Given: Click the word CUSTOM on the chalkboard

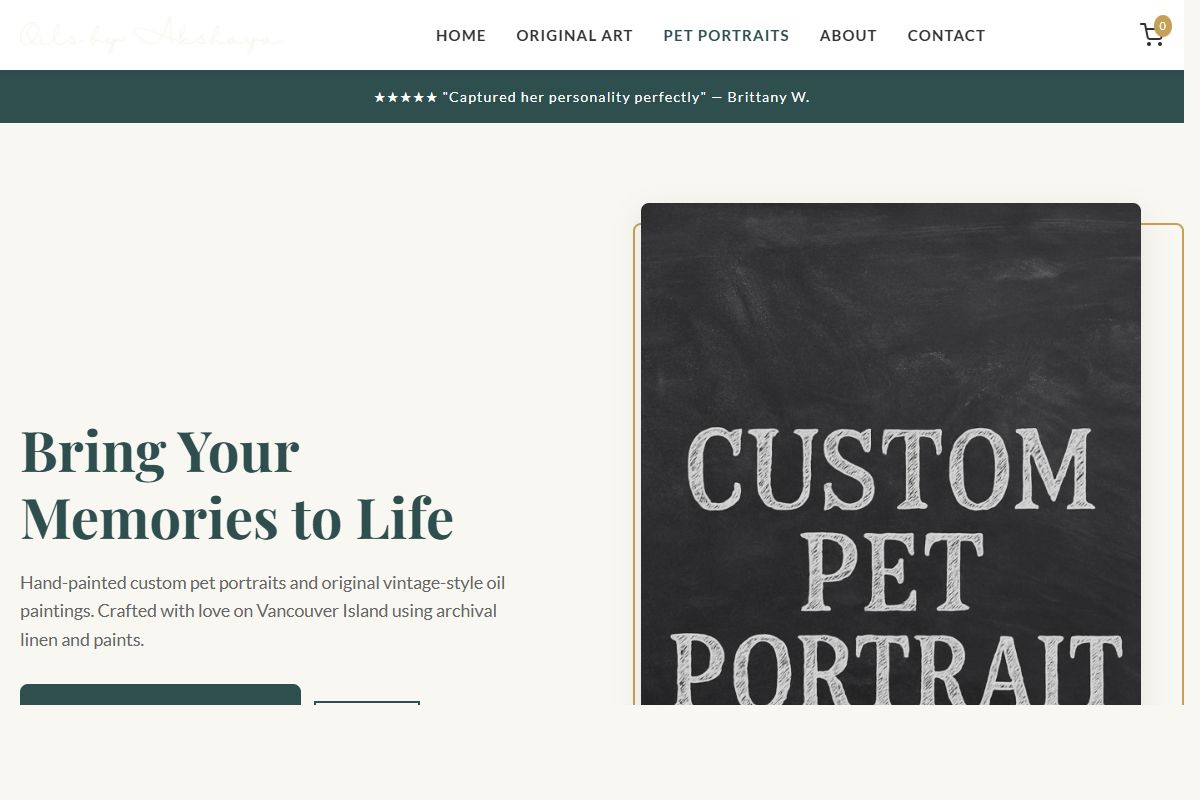Looking at the screenshot, I should coord(888,466).
